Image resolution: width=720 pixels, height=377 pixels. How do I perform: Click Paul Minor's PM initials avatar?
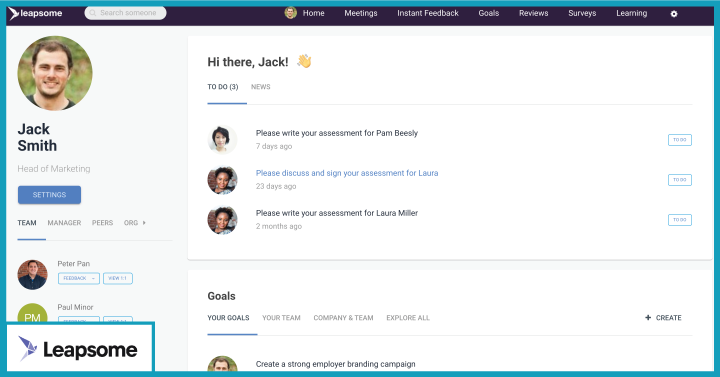coord(33,313)
